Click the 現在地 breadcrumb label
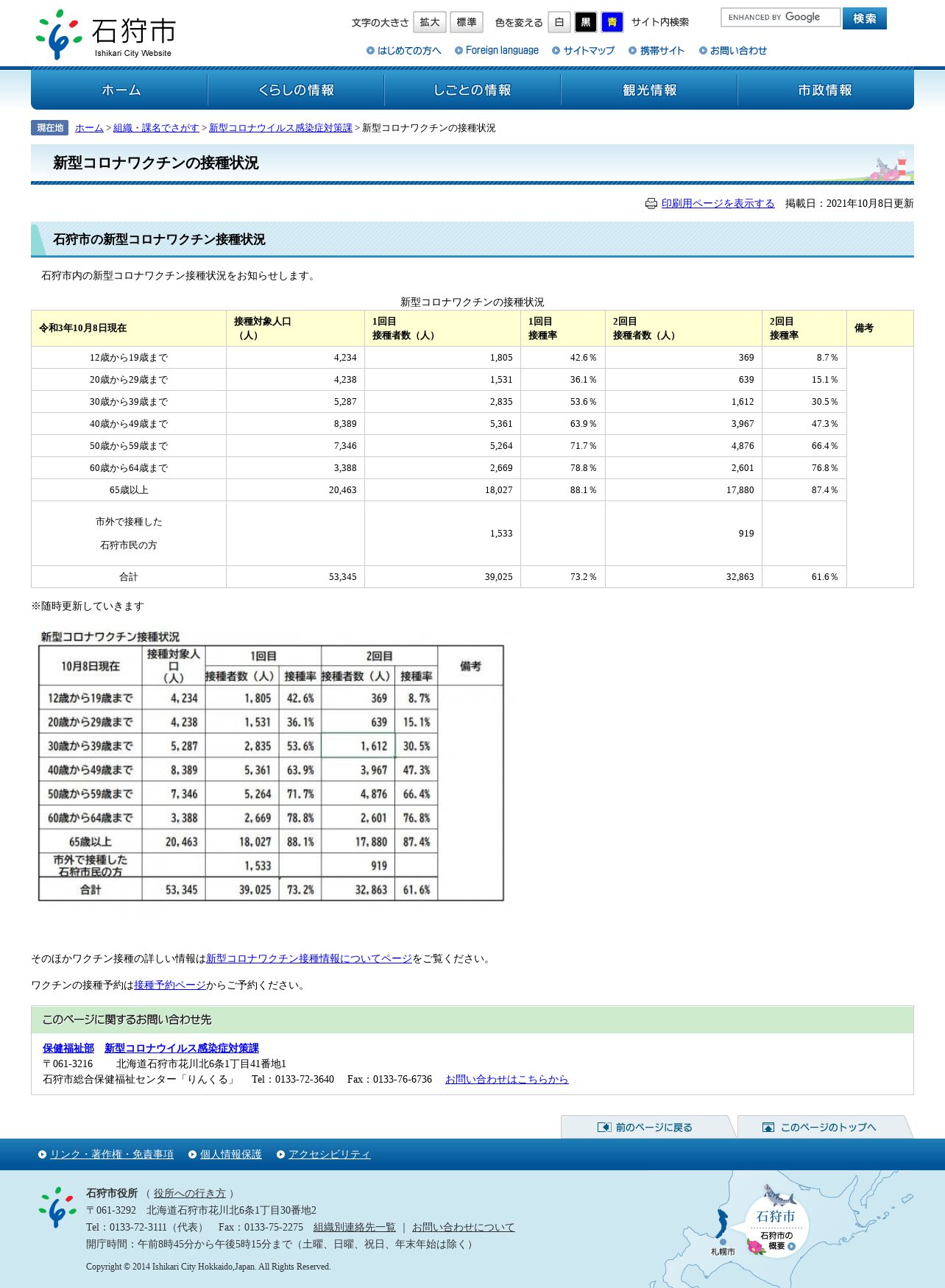 click(50, 128)
